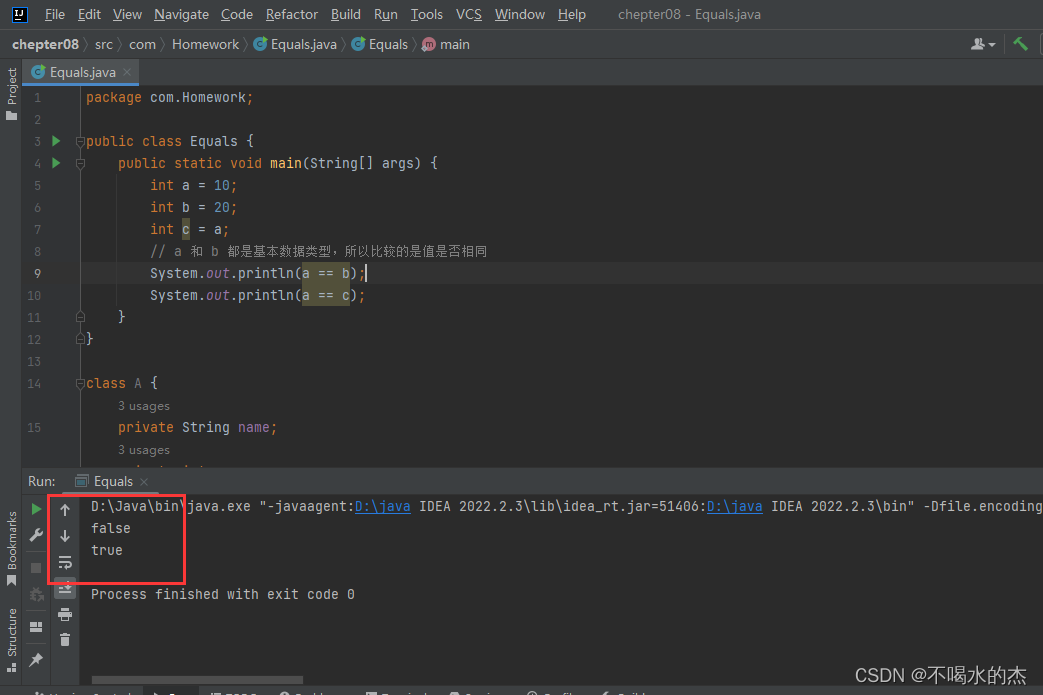Click the console horizontal scrollbar

click(197, 680)
